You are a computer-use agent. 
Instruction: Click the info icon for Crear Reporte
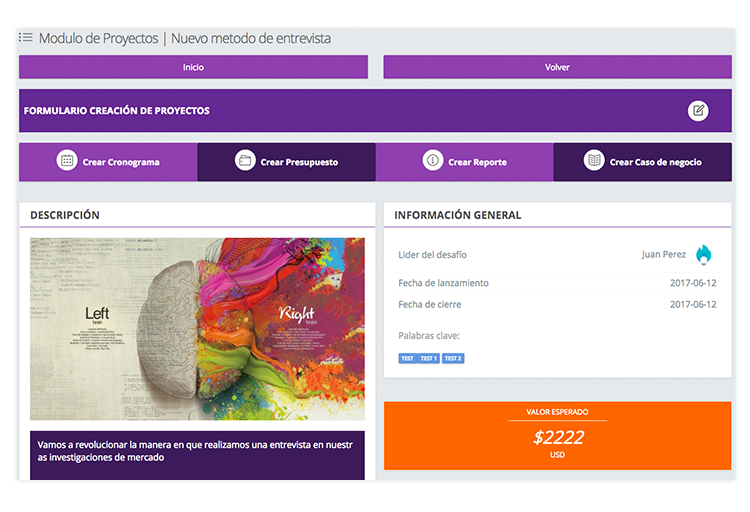click(x=432, y=161)
